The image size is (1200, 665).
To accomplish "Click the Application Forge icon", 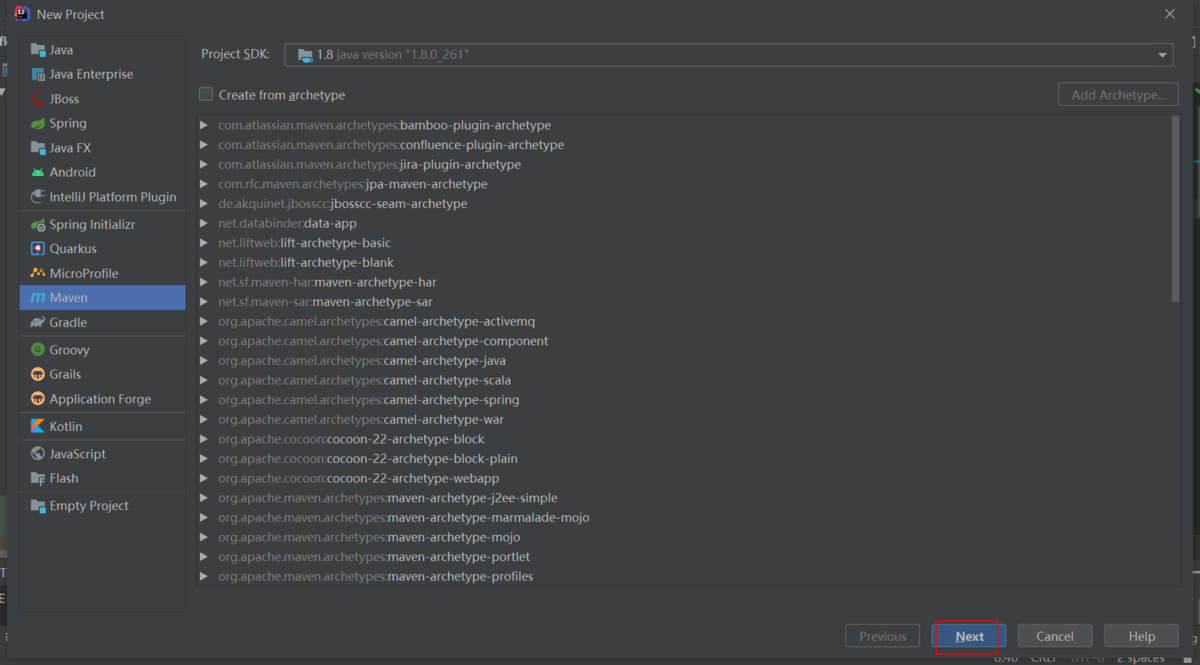I will [38, 399].
